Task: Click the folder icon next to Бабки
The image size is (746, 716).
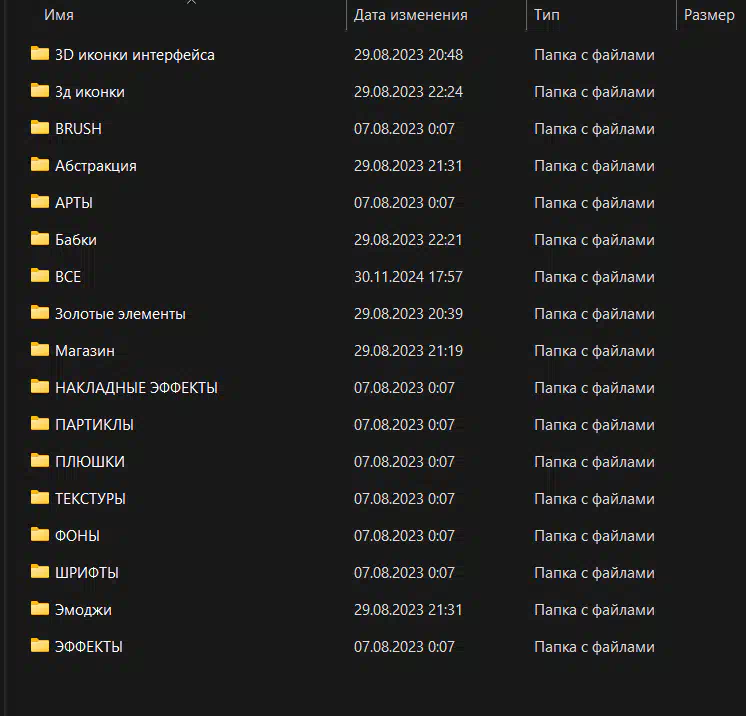Action: pos(40,238)
